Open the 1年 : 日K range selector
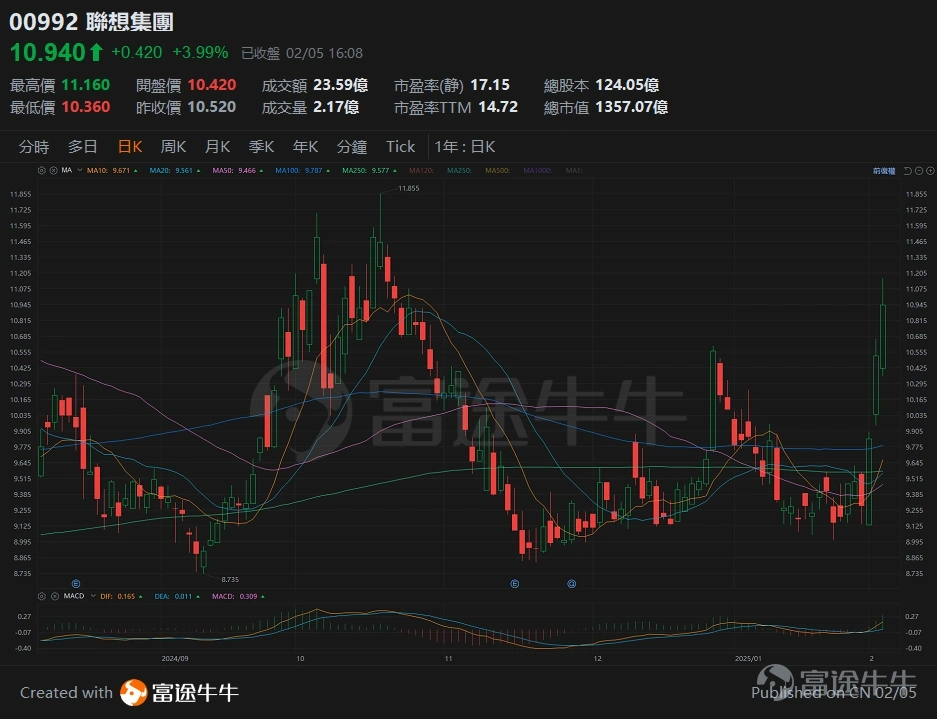 (x=464, y=146)
